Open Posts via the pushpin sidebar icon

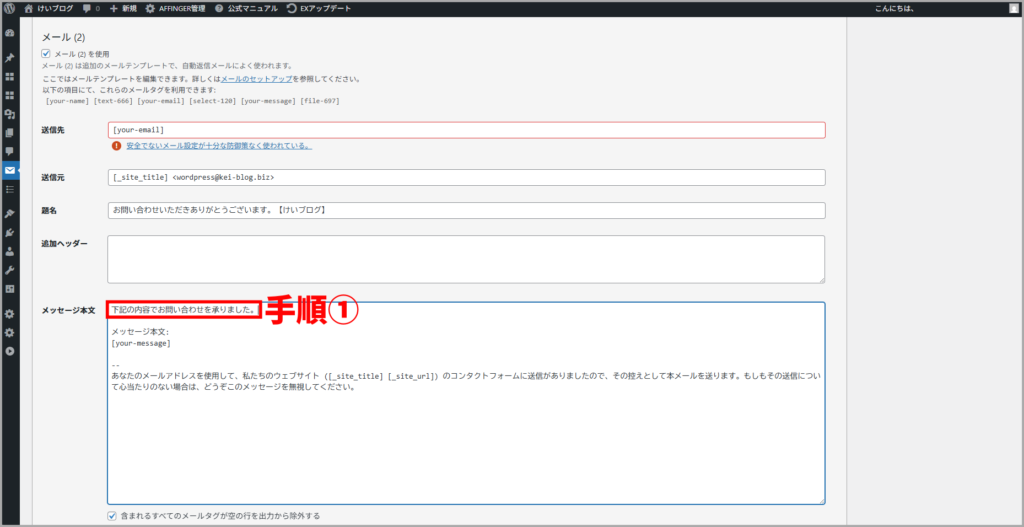[x=10, y=57]
